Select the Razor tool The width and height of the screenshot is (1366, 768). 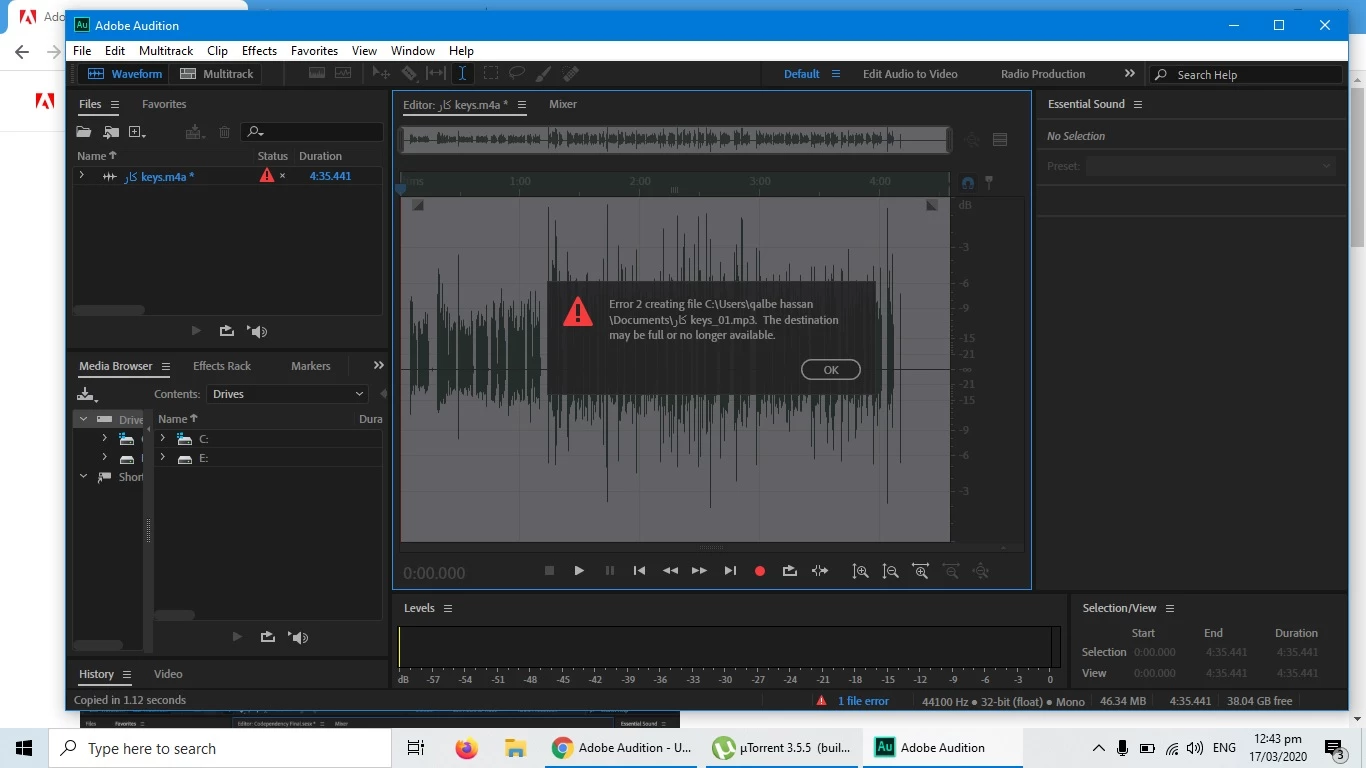(x=409, y=73)
